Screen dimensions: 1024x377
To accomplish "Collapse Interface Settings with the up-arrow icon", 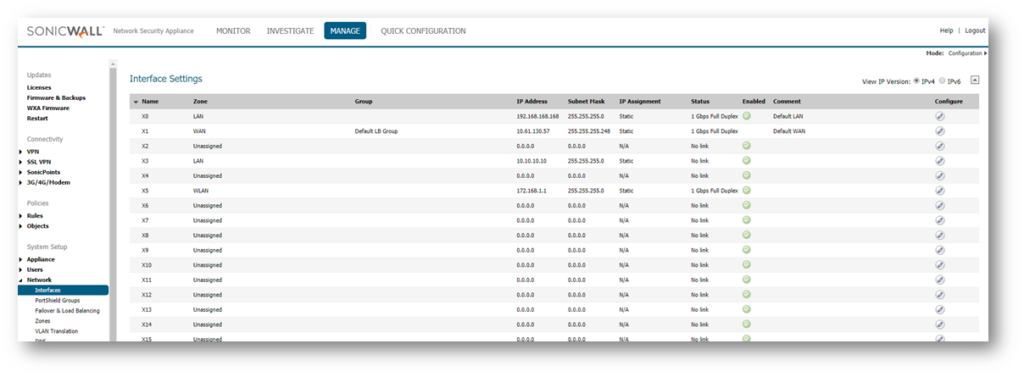I will [974, 80].
